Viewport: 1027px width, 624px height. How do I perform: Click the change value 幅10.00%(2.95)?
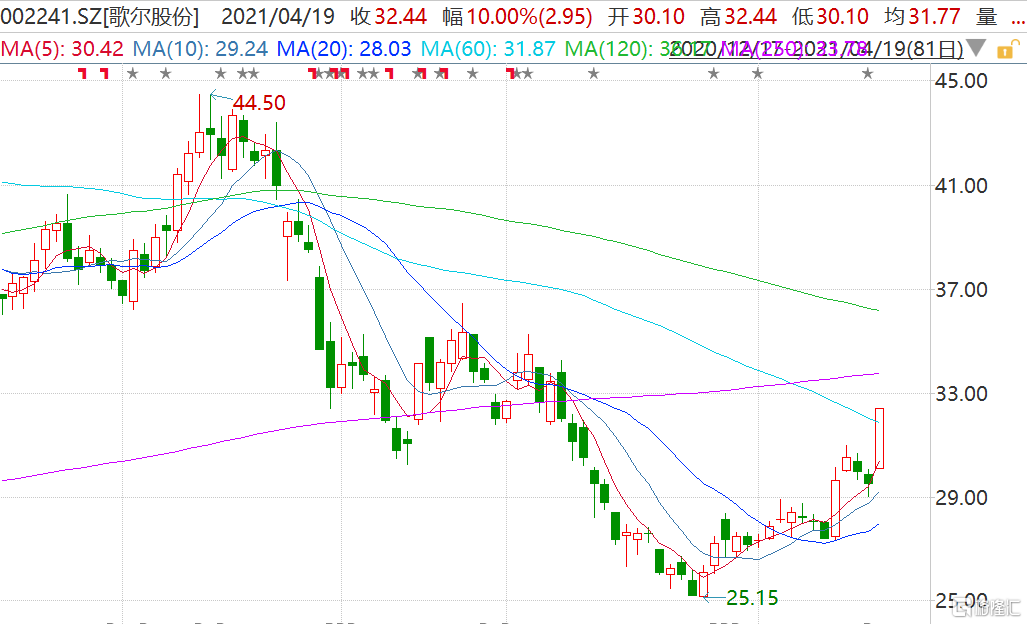(x=517, y=16)
